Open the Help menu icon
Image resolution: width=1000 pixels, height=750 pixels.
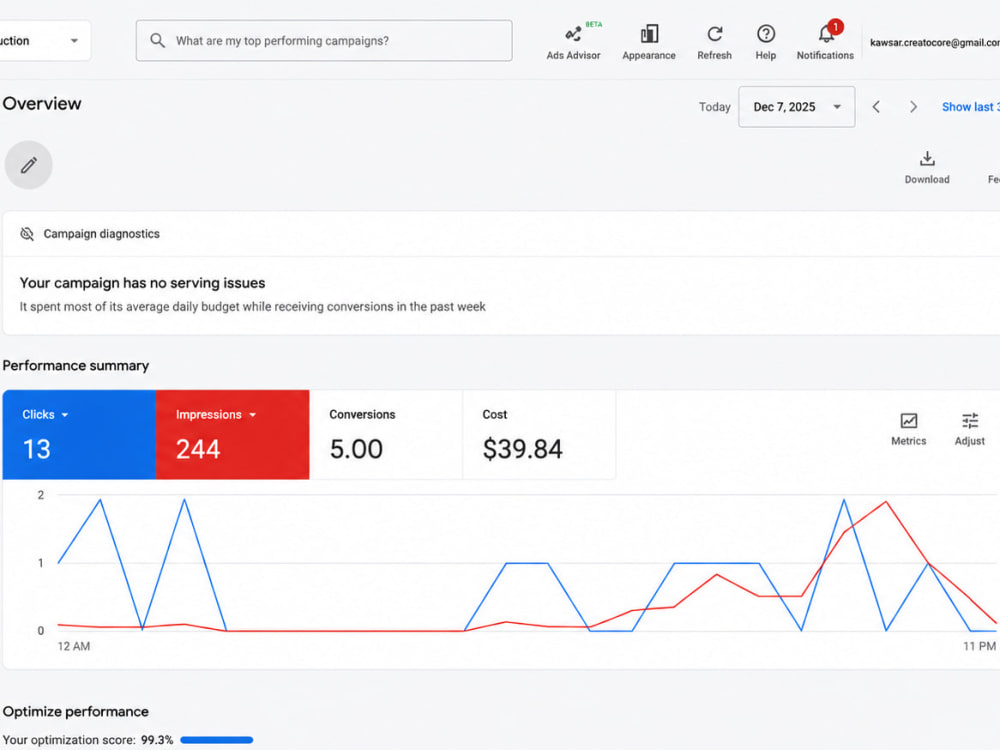tap(765, 42)
